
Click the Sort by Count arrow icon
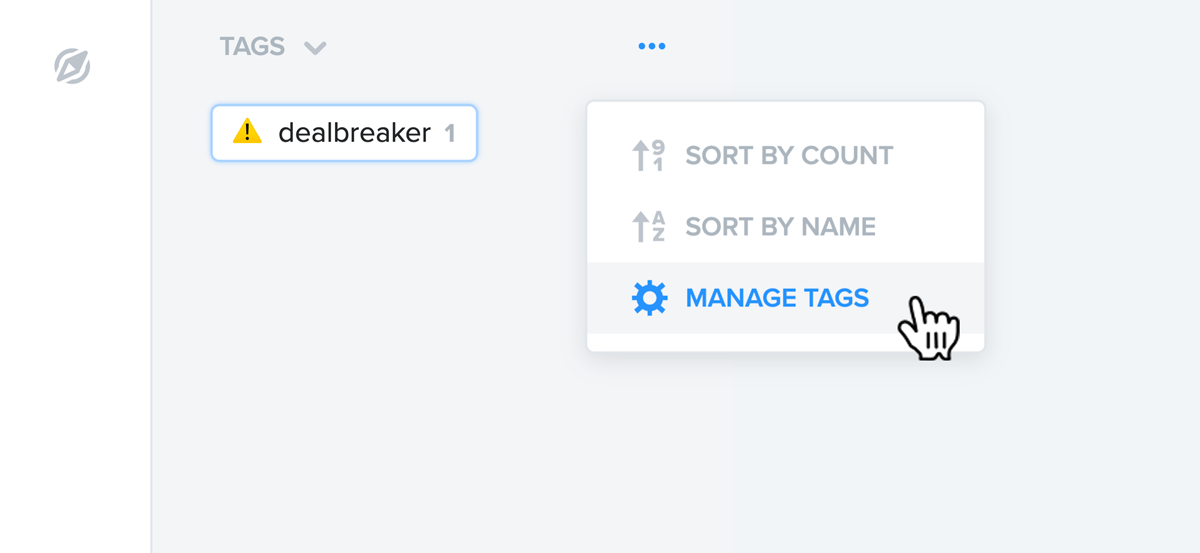click(x=649, y=156)
